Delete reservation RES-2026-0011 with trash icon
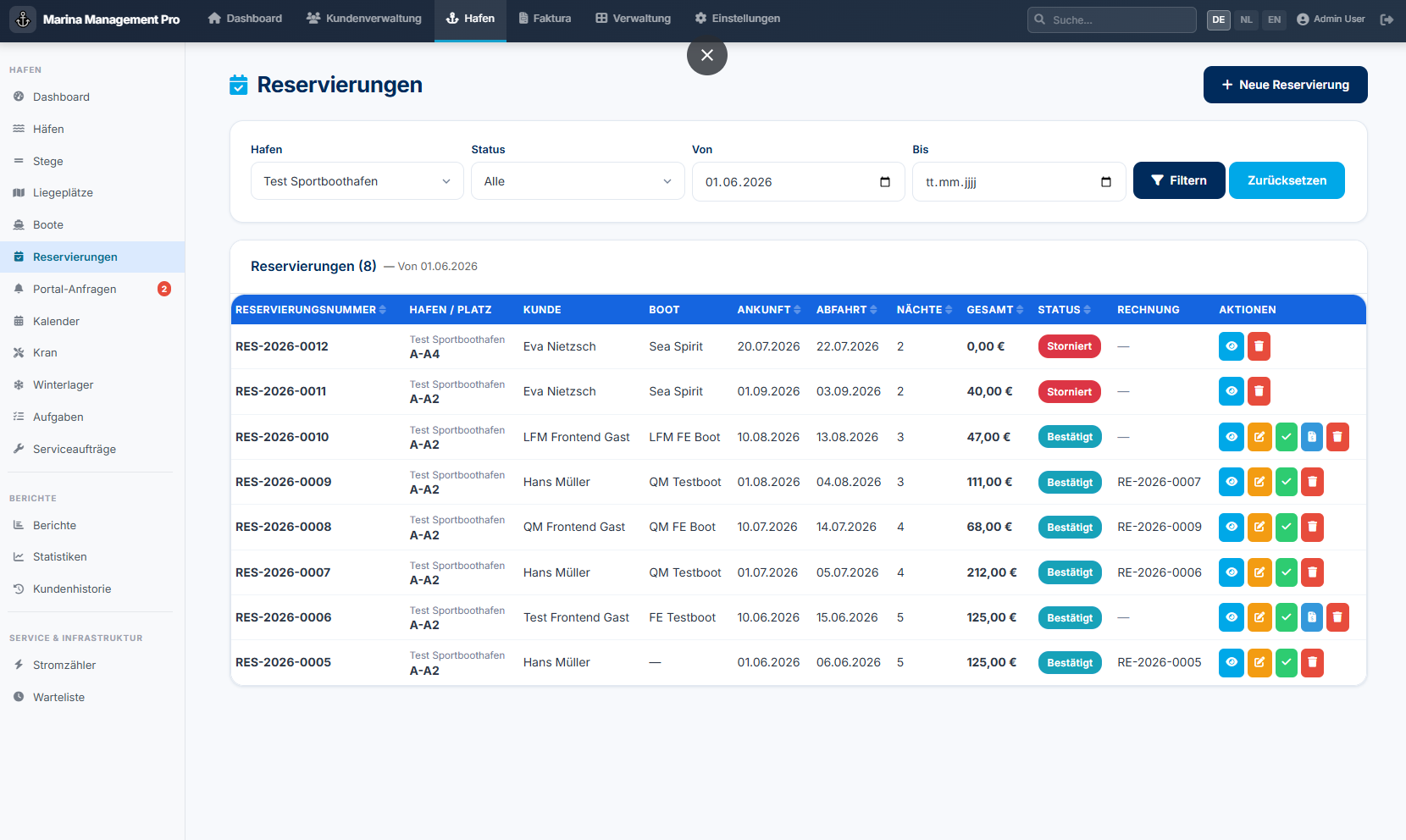1406x840 pixels. click(1259, 391)
